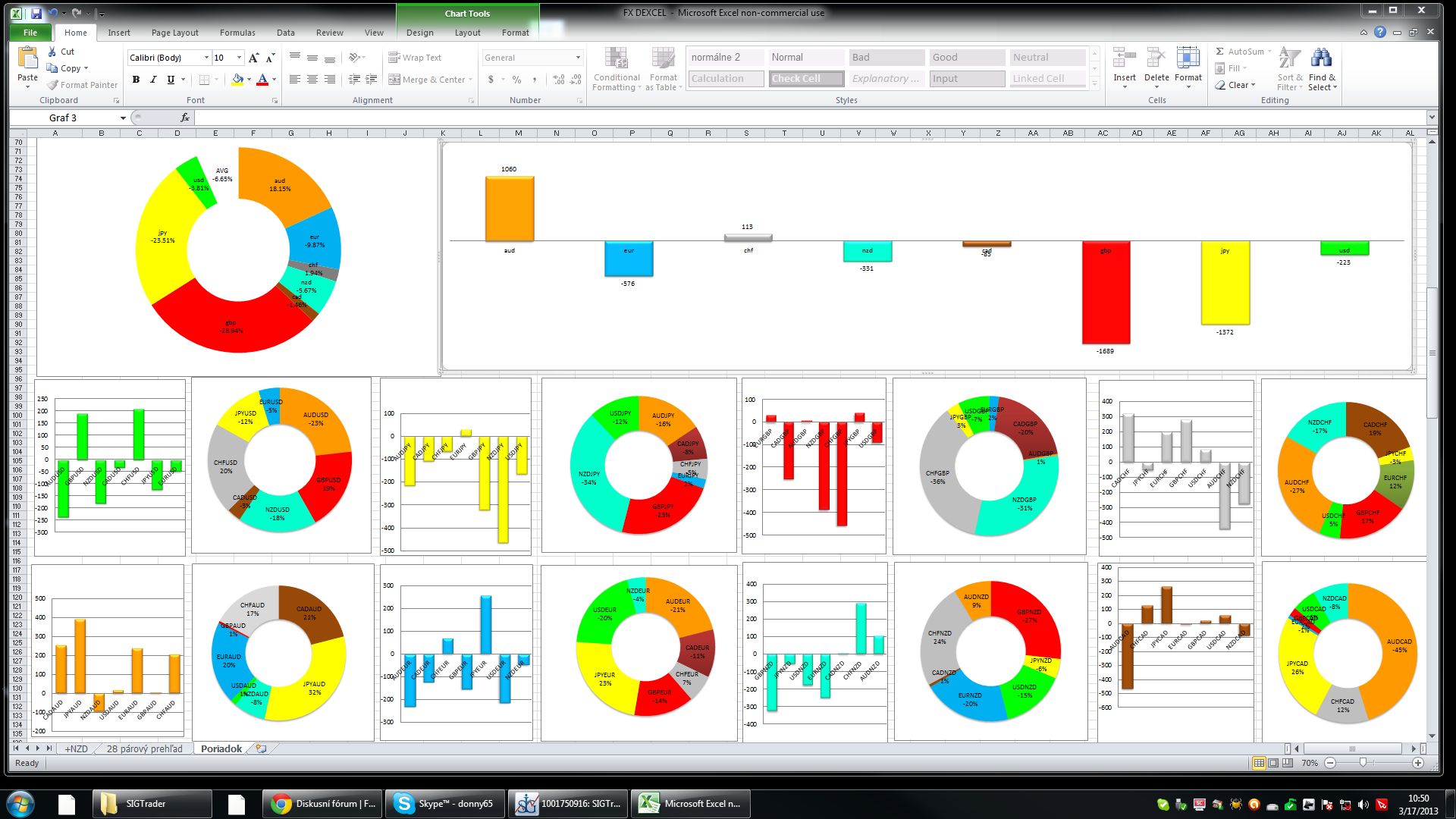Click the Format as Table icon
The width and height of the screenshot is (1456, 819).
(663, 59)
